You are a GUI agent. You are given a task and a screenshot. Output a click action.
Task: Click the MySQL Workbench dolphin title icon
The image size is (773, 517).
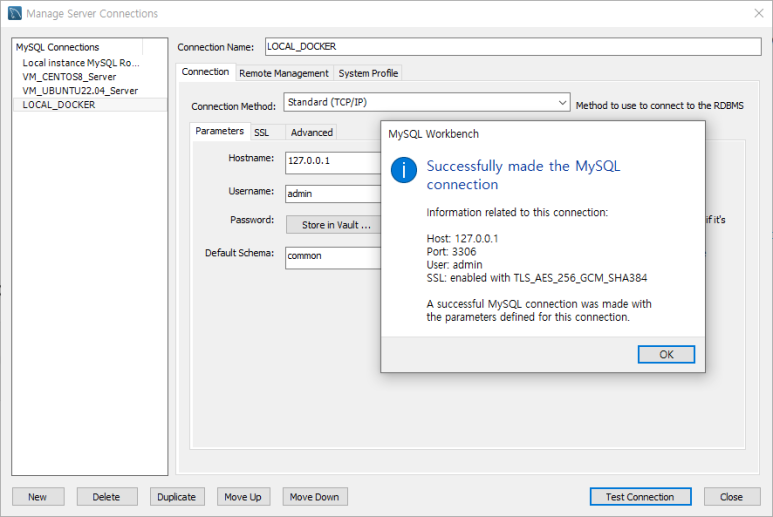[x=15, y=13]
